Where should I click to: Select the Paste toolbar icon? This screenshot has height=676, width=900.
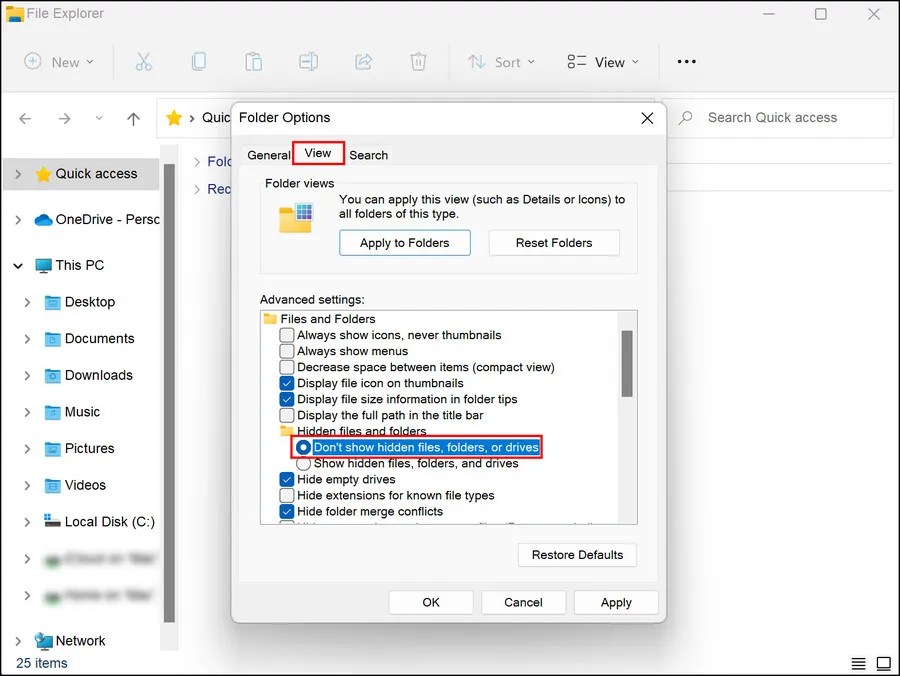pos(253,61)
